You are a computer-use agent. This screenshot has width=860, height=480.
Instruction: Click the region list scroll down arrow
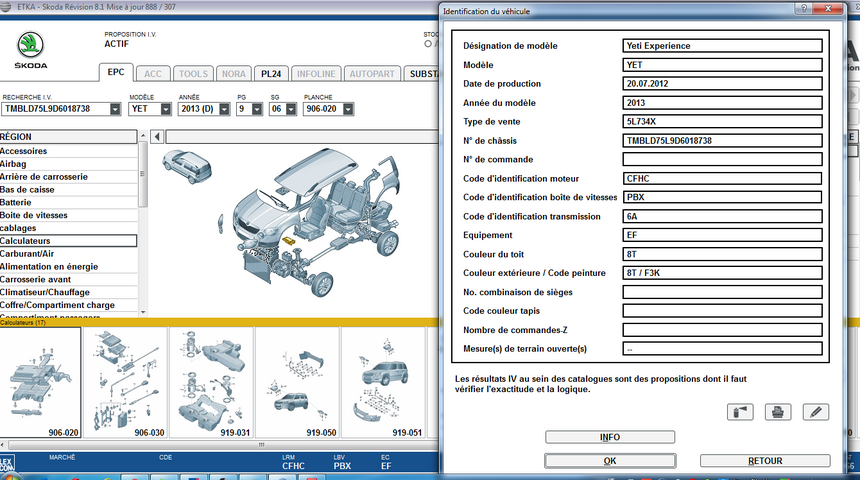pos(143,312)
